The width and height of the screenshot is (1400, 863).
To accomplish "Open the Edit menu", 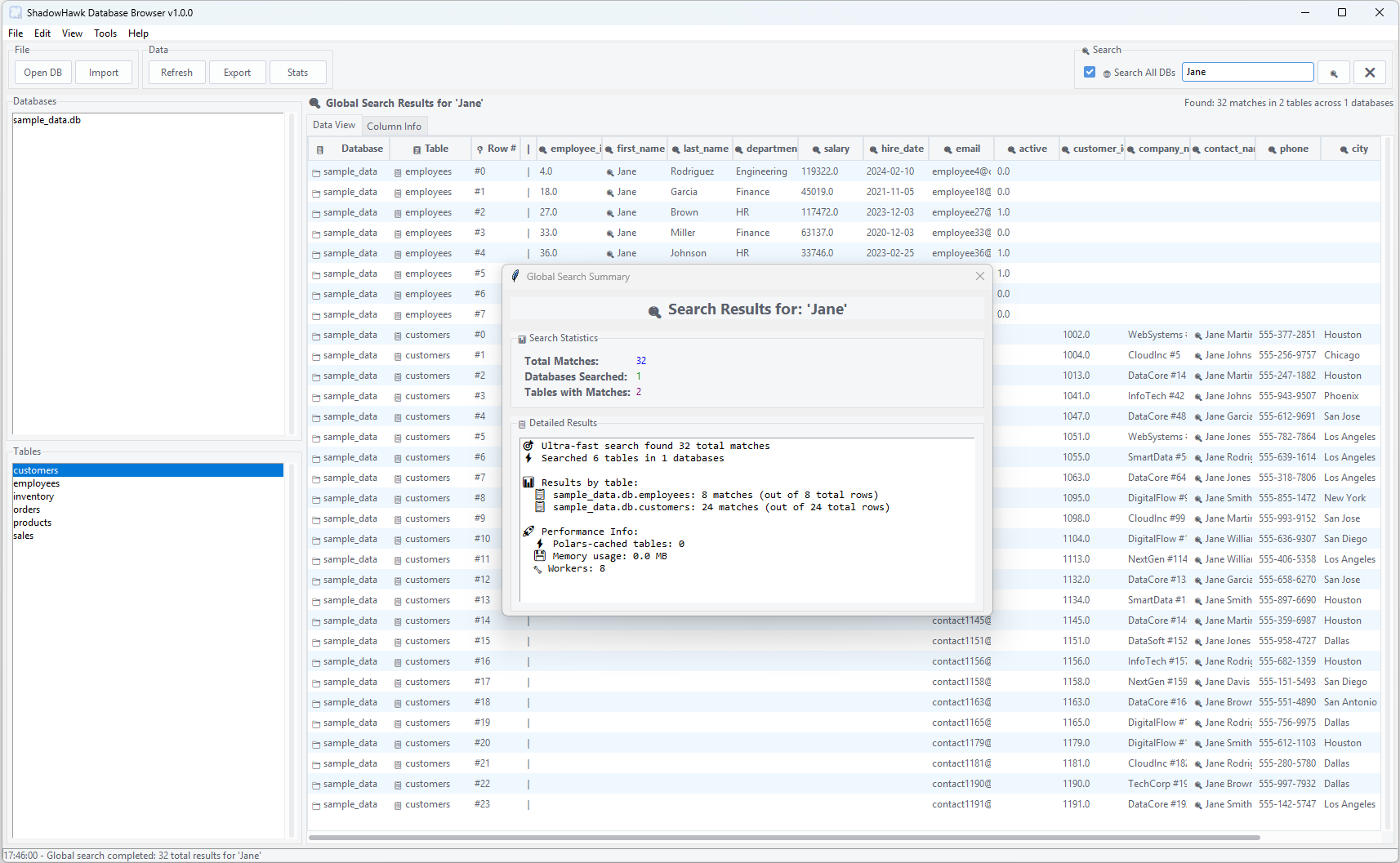I will click(x=42, y=33).
